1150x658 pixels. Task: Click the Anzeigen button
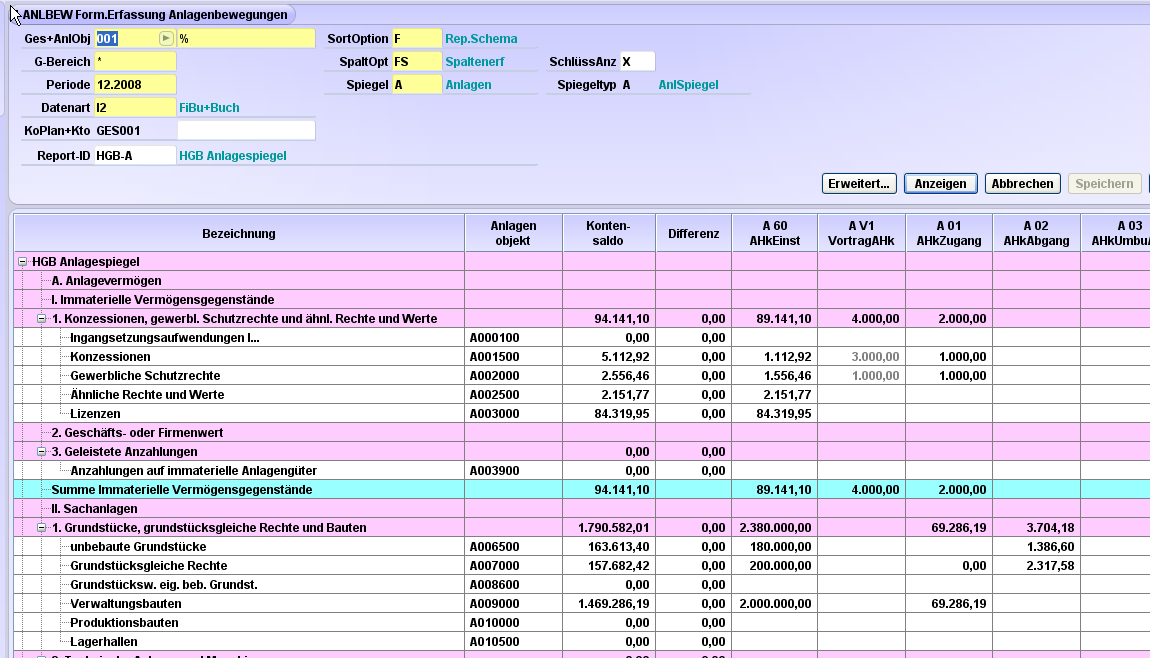pyautogui.click(x=940, y=183)
